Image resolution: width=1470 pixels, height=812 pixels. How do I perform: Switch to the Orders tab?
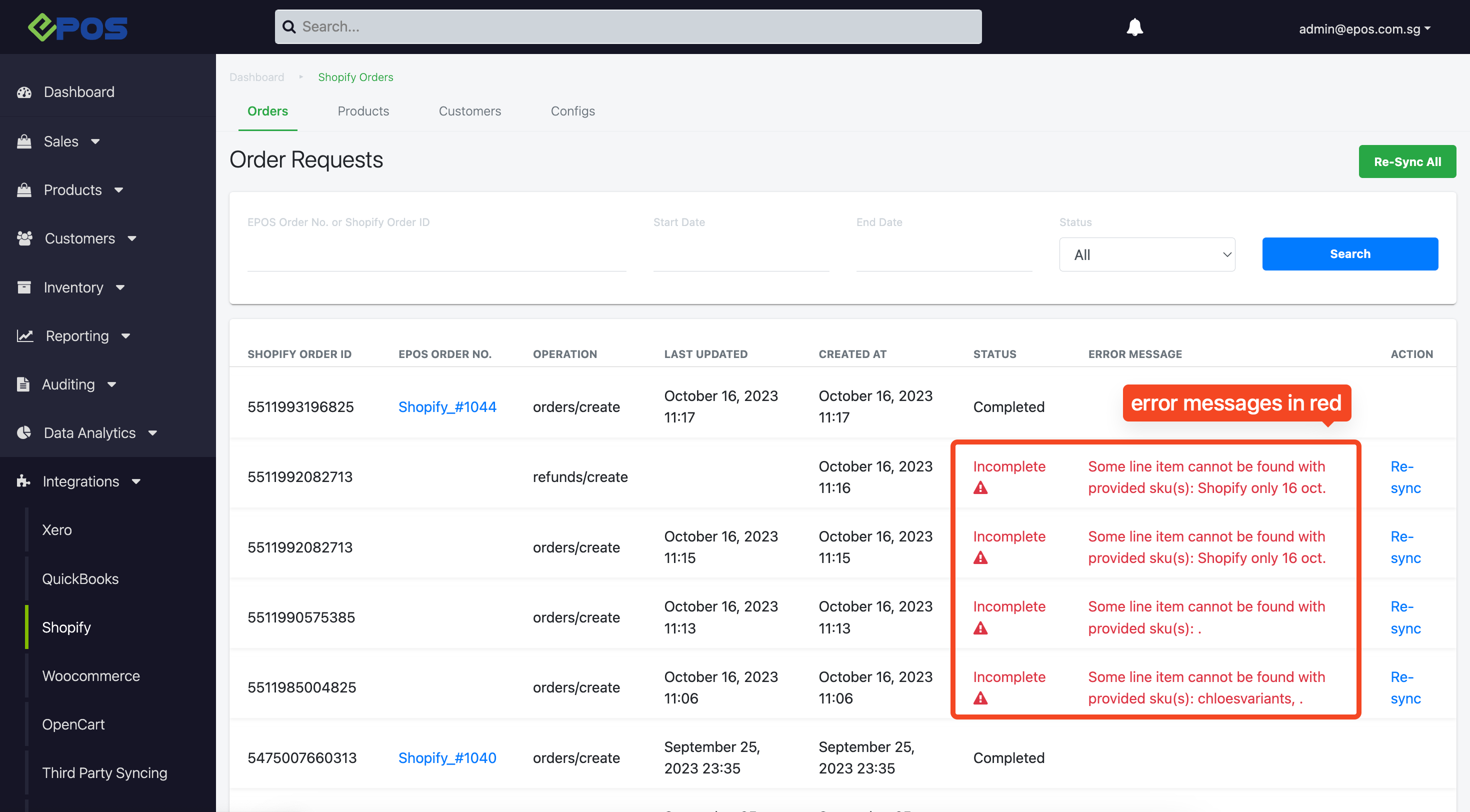pyautogui.click(x=267, y=110)
